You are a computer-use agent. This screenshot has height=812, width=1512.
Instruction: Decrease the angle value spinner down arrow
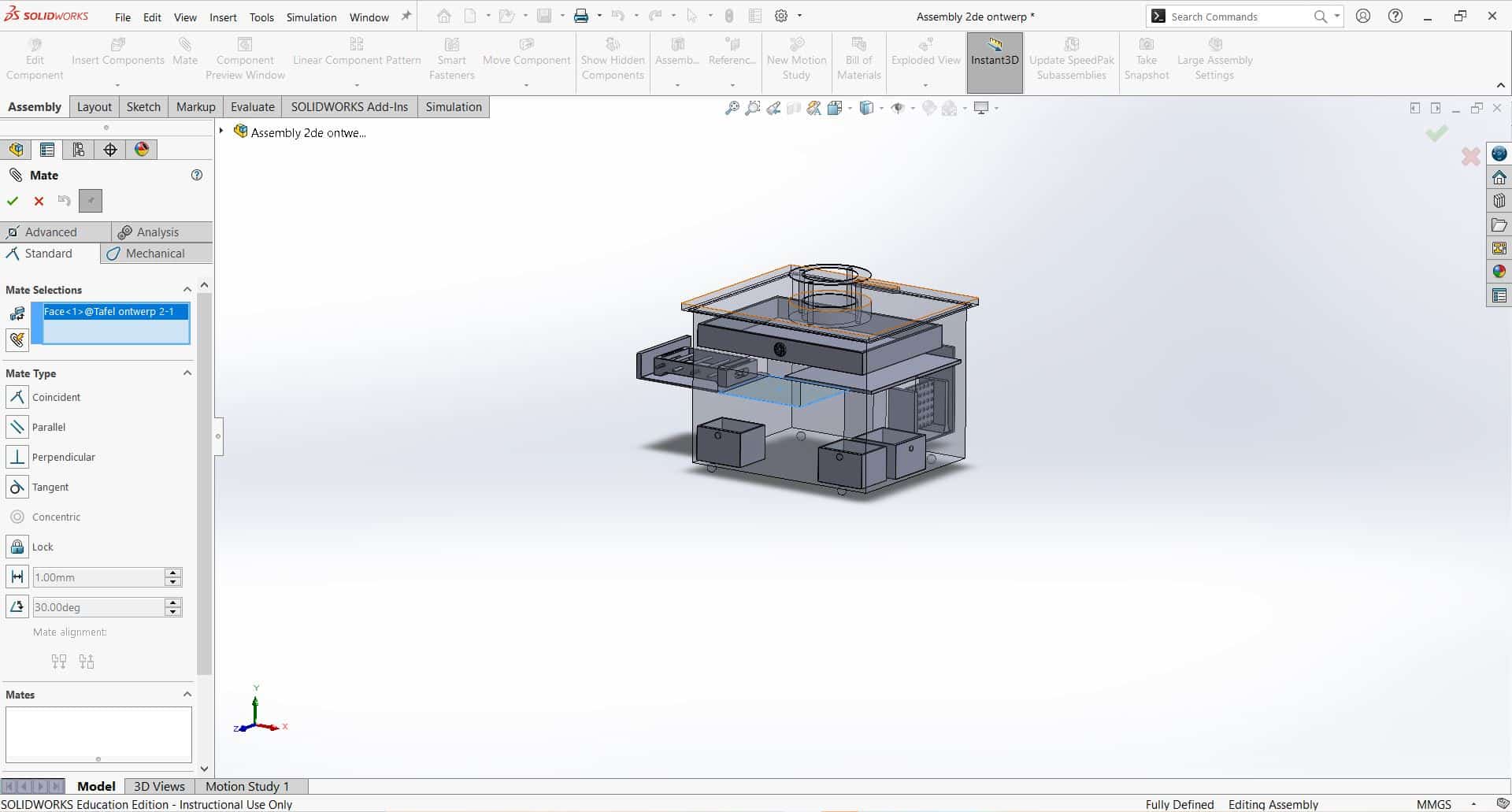pos(173,611)
